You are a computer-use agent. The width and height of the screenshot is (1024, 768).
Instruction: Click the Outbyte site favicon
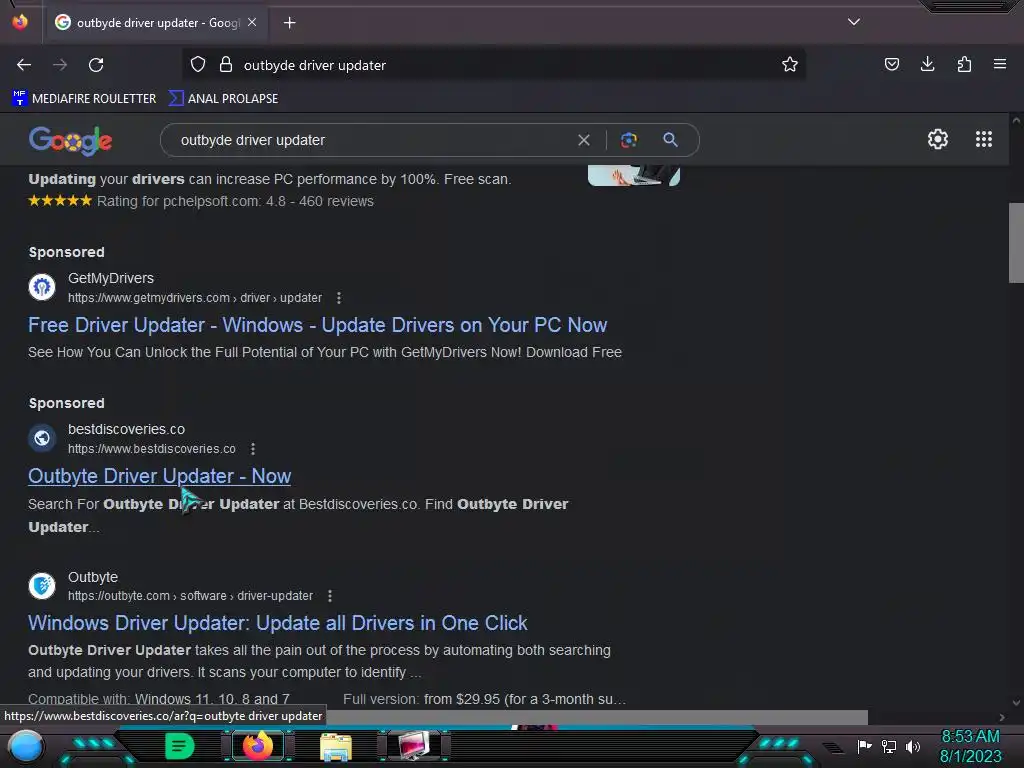(x=42, y=586)
